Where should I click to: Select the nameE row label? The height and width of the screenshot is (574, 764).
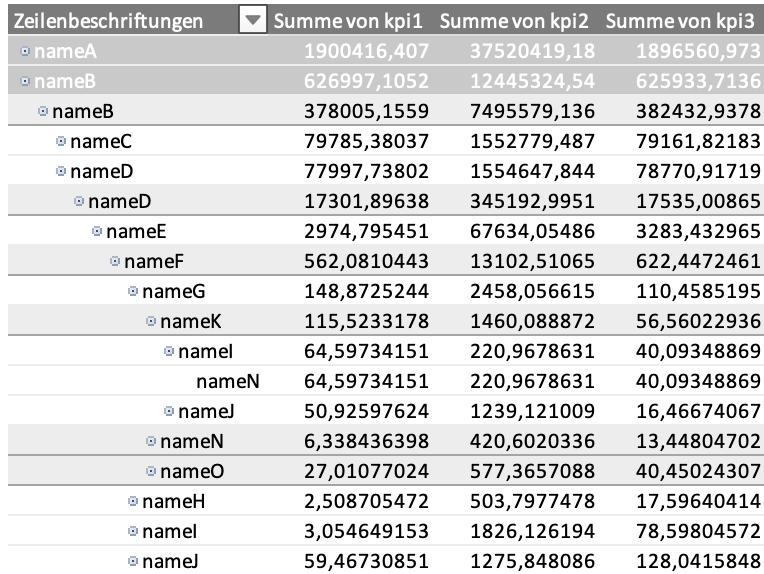[x=136, y=231]
